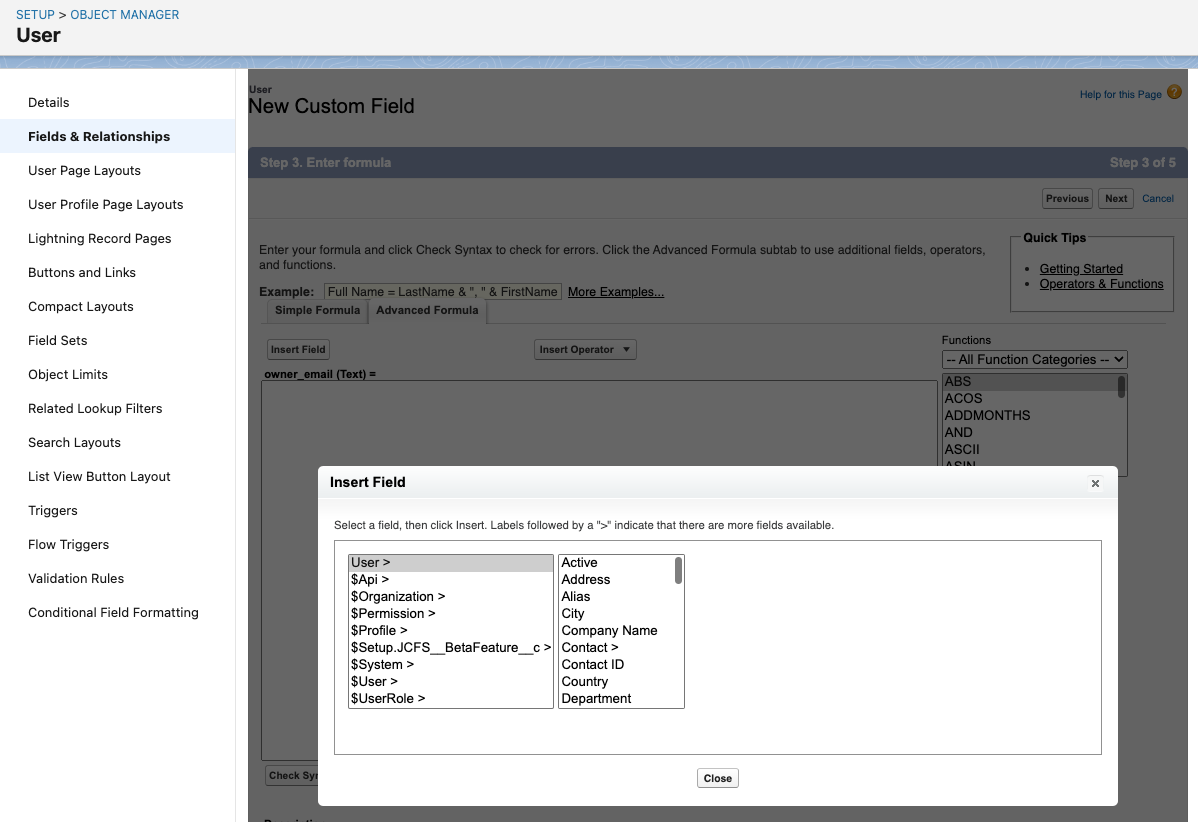Image resolution: width=1198 pixels, height=822 pixels.
Task: Open Flow Triggers from the sidebar
Action: (68, 544)
